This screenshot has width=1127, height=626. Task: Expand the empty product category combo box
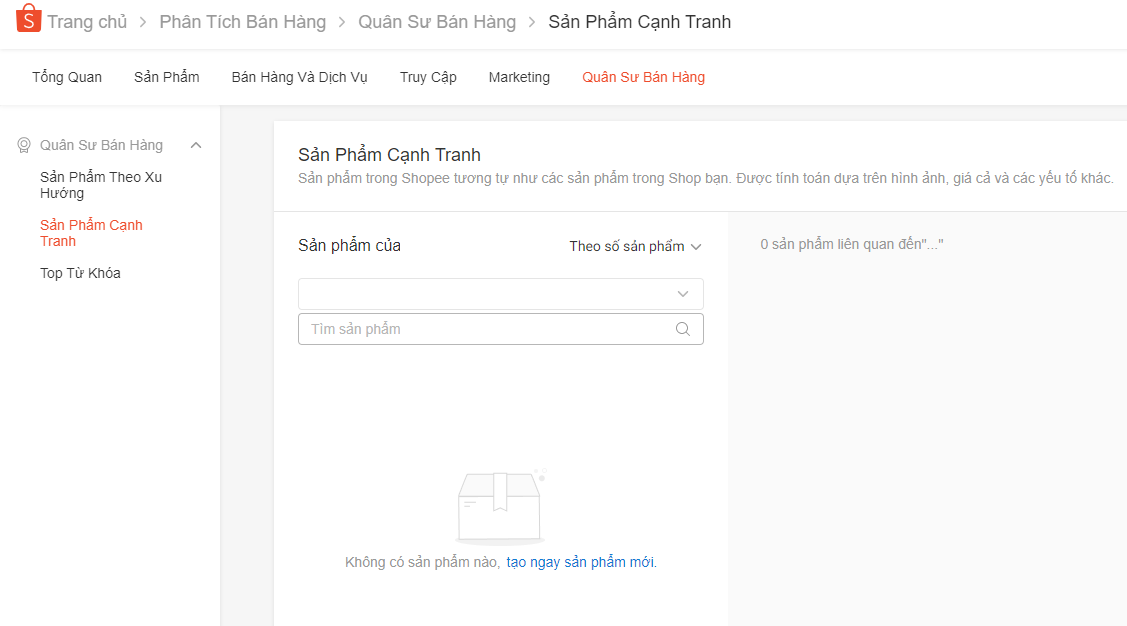(x=500, y=294)
